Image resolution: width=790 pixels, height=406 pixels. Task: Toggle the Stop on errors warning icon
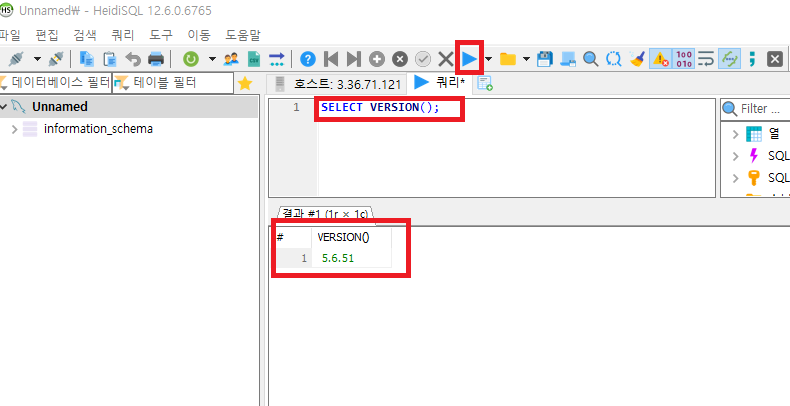click(x=660, y=59)
